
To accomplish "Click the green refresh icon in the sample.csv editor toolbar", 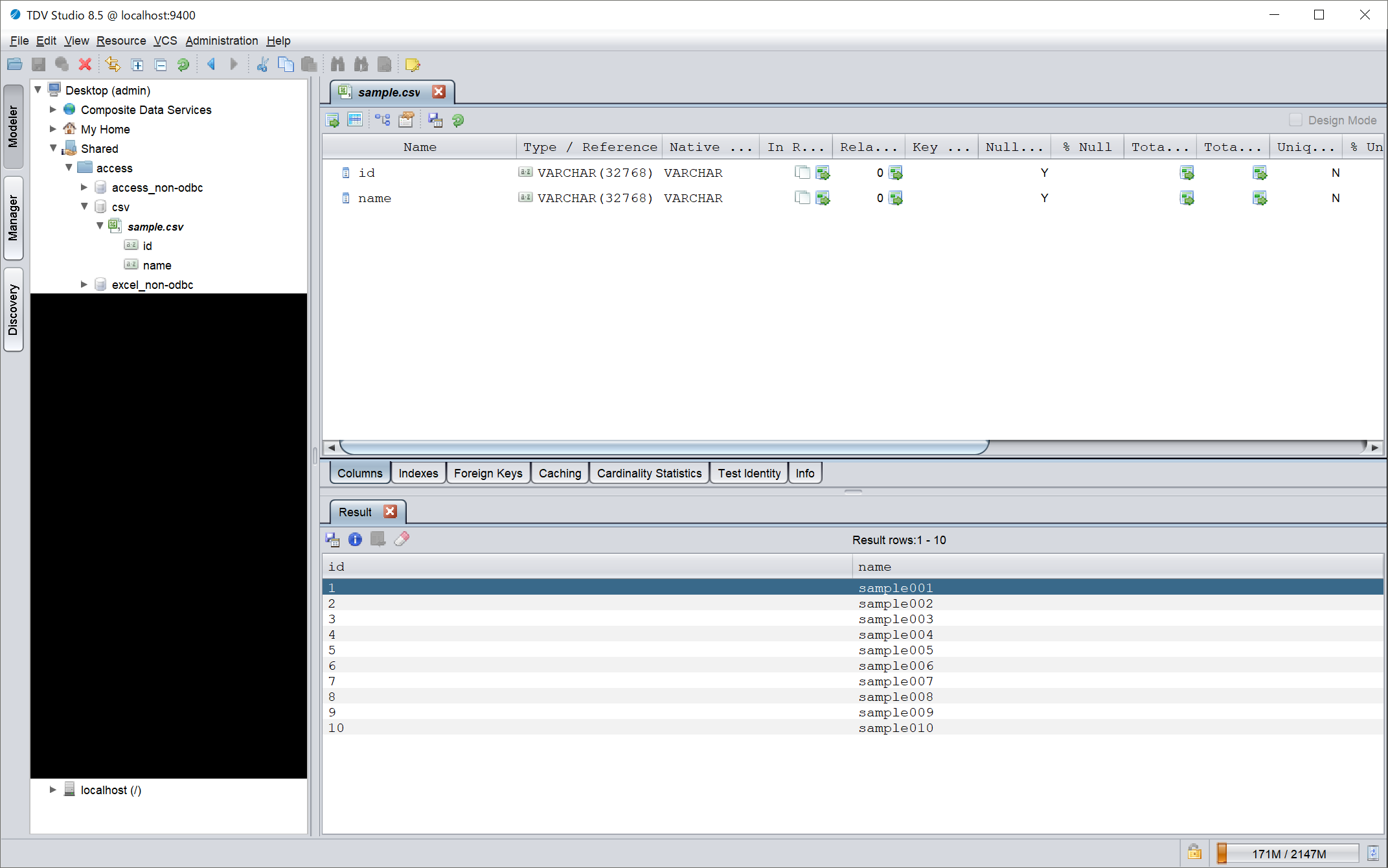I will (x=458, y=120).
